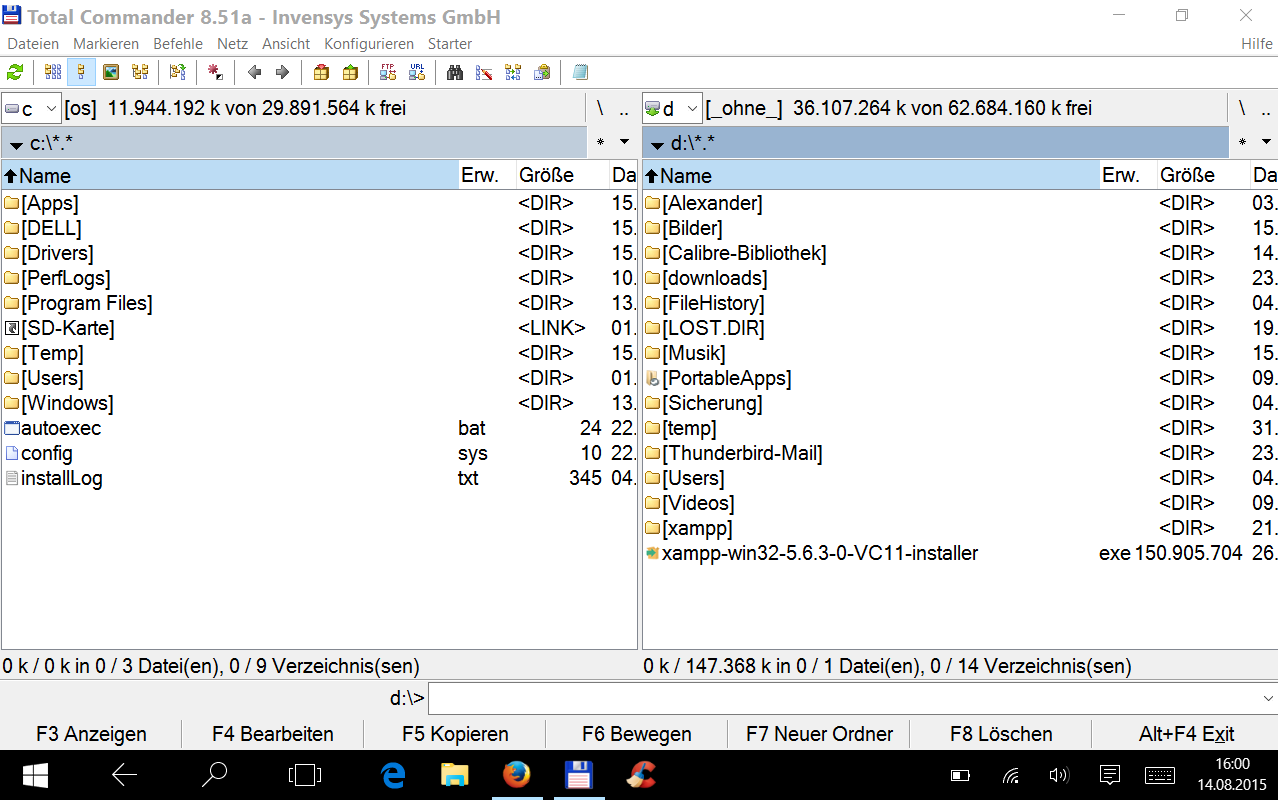1278x800 pixels.
Task: Click the F3 Anzeigen button
Action: (91, 734)
